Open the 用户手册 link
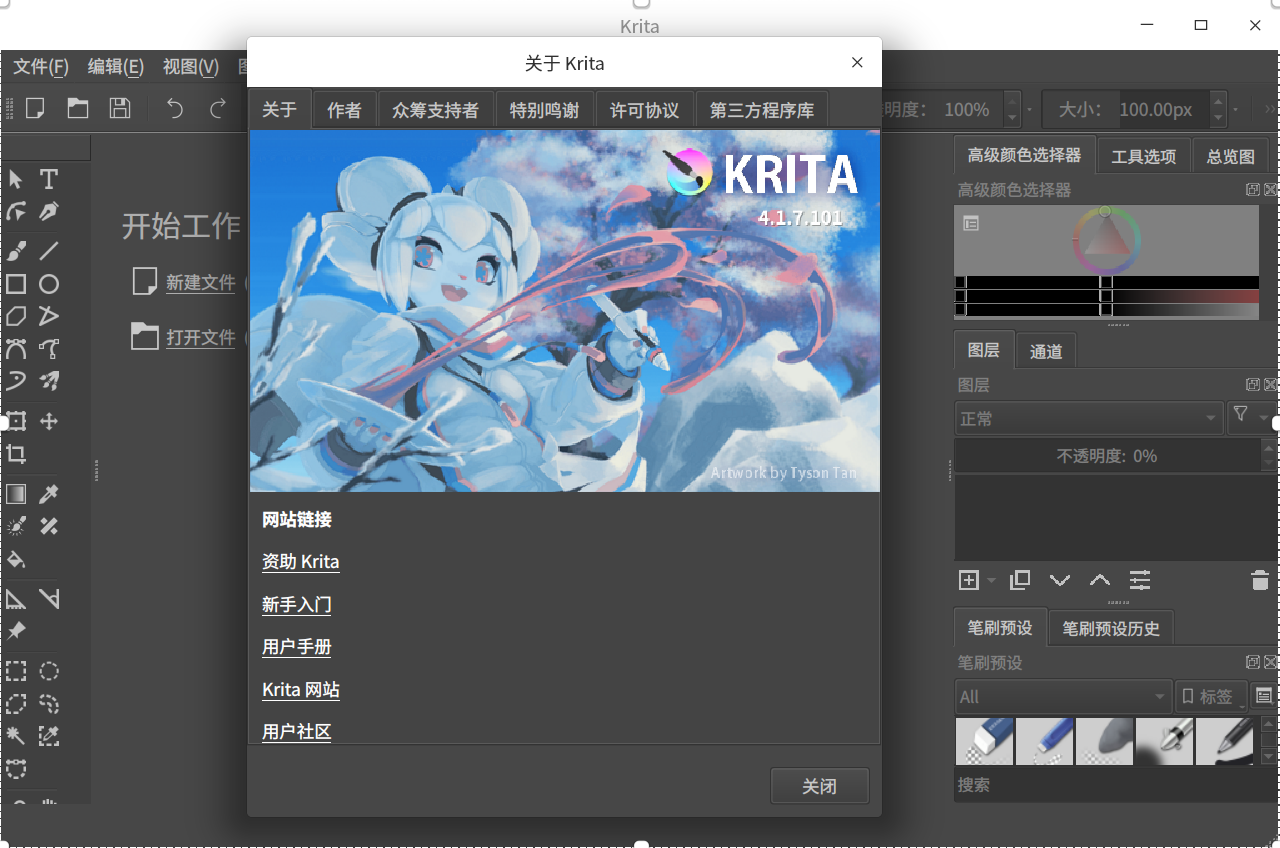 [x=297, y=647]
